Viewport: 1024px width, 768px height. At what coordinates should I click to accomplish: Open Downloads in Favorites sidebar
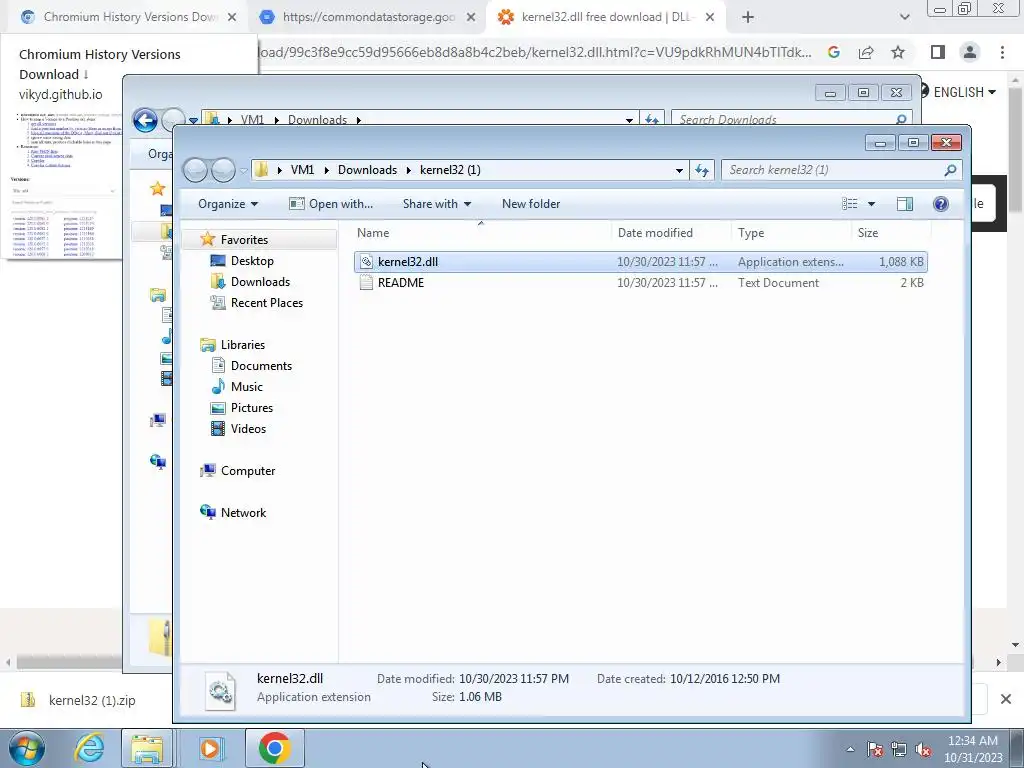(260, 281)
